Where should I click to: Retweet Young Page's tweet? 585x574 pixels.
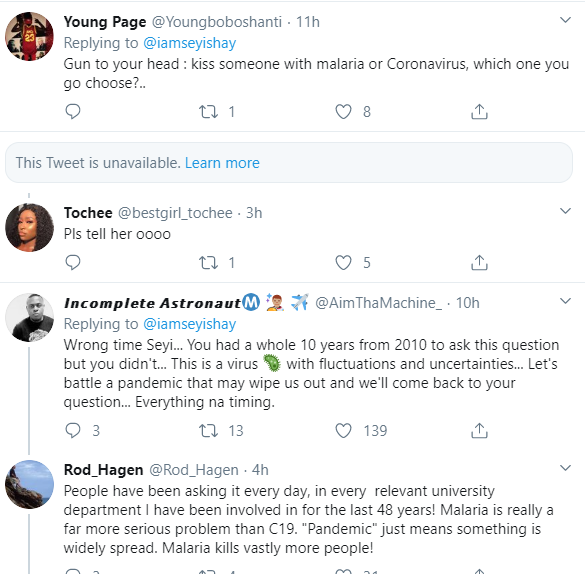[x=208, y=112]
